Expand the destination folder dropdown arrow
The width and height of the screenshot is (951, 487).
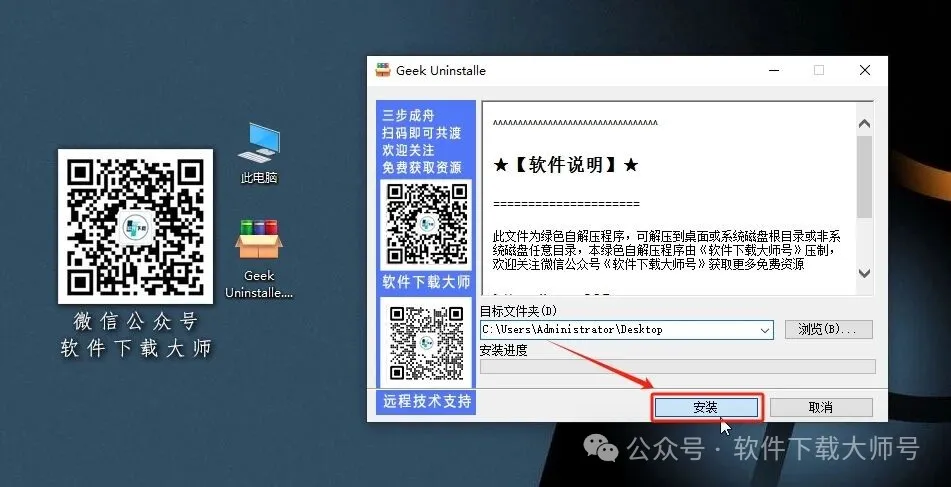[765, 331]
